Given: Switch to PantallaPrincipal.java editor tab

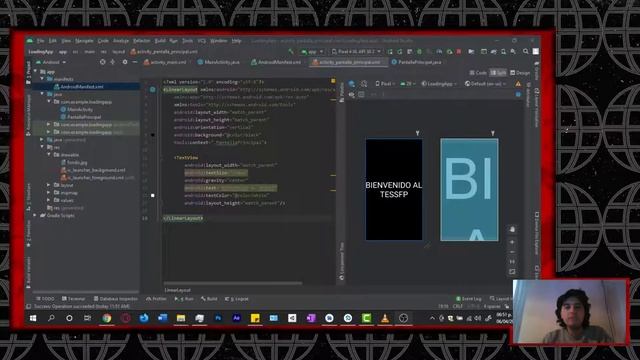Looking at the screenshot, I should (x=417, y=62).
